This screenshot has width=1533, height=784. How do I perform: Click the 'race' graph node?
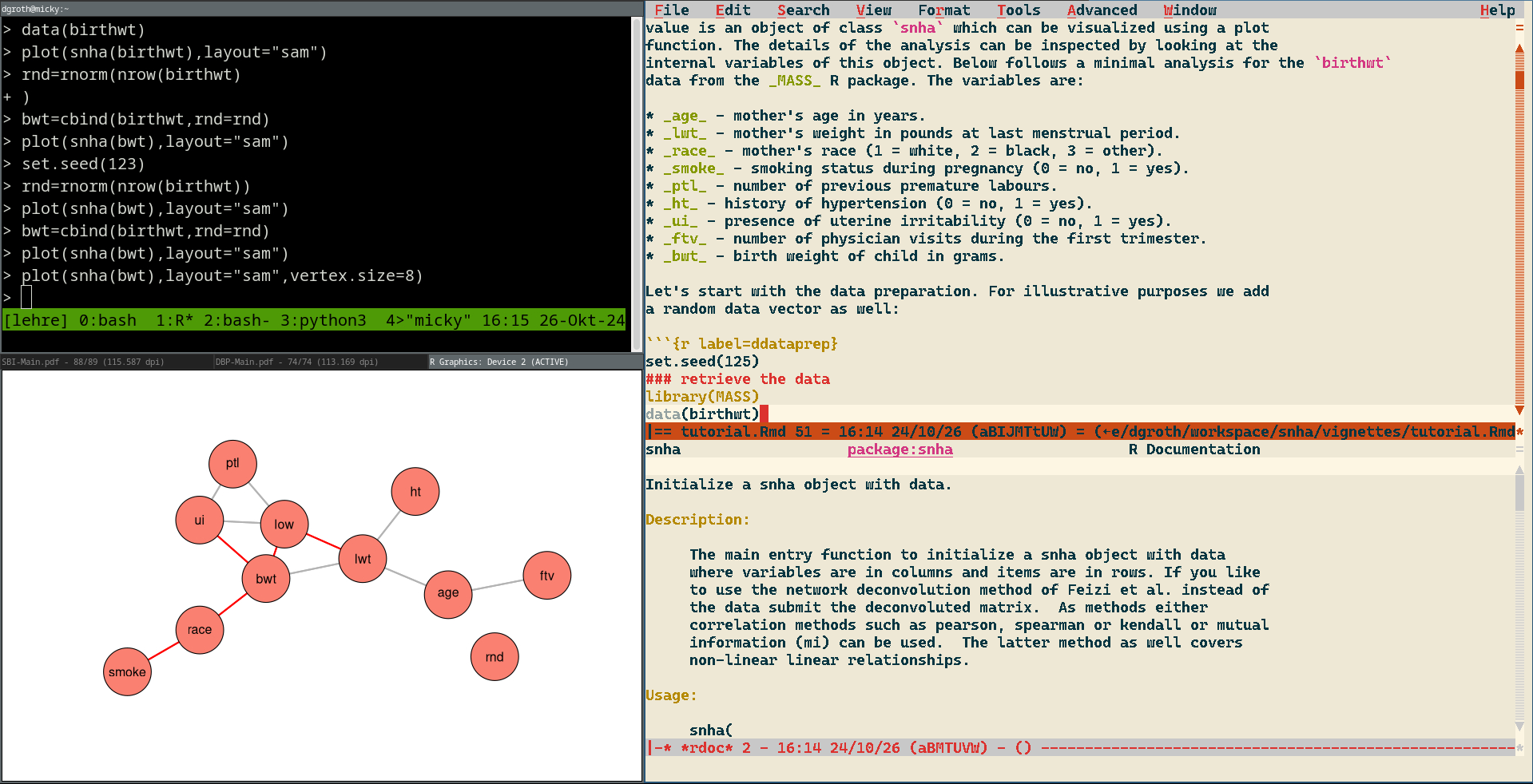pyautogui.click(x=200, y=630)
